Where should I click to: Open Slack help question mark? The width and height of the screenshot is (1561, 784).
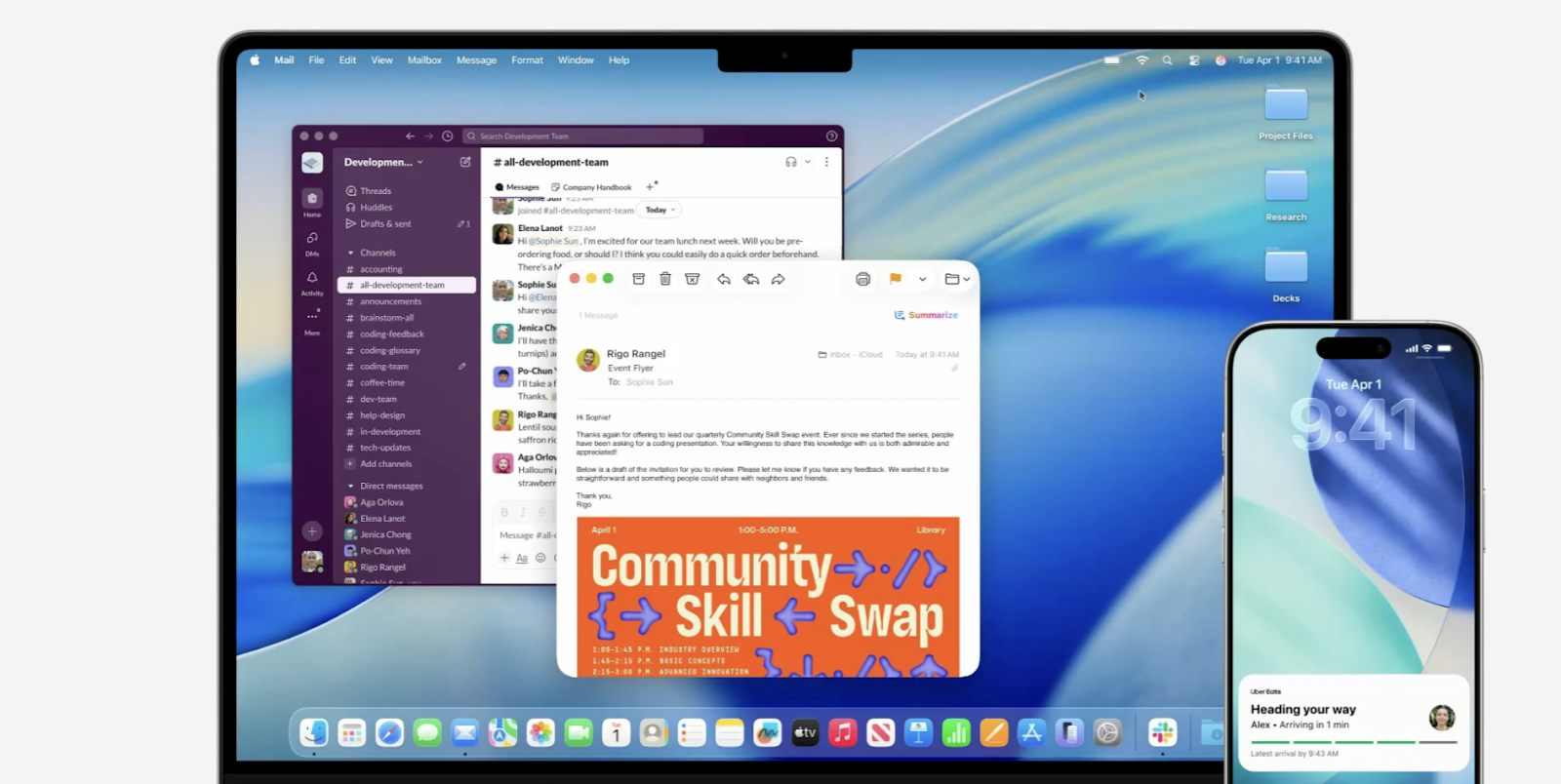831,137
